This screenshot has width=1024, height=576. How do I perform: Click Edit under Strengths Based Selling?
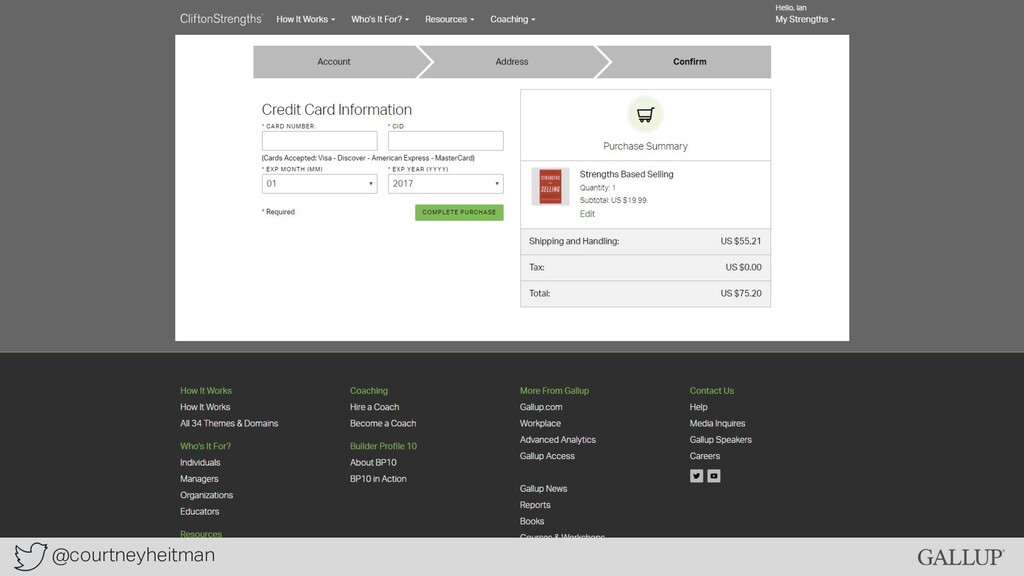(587, 214)
